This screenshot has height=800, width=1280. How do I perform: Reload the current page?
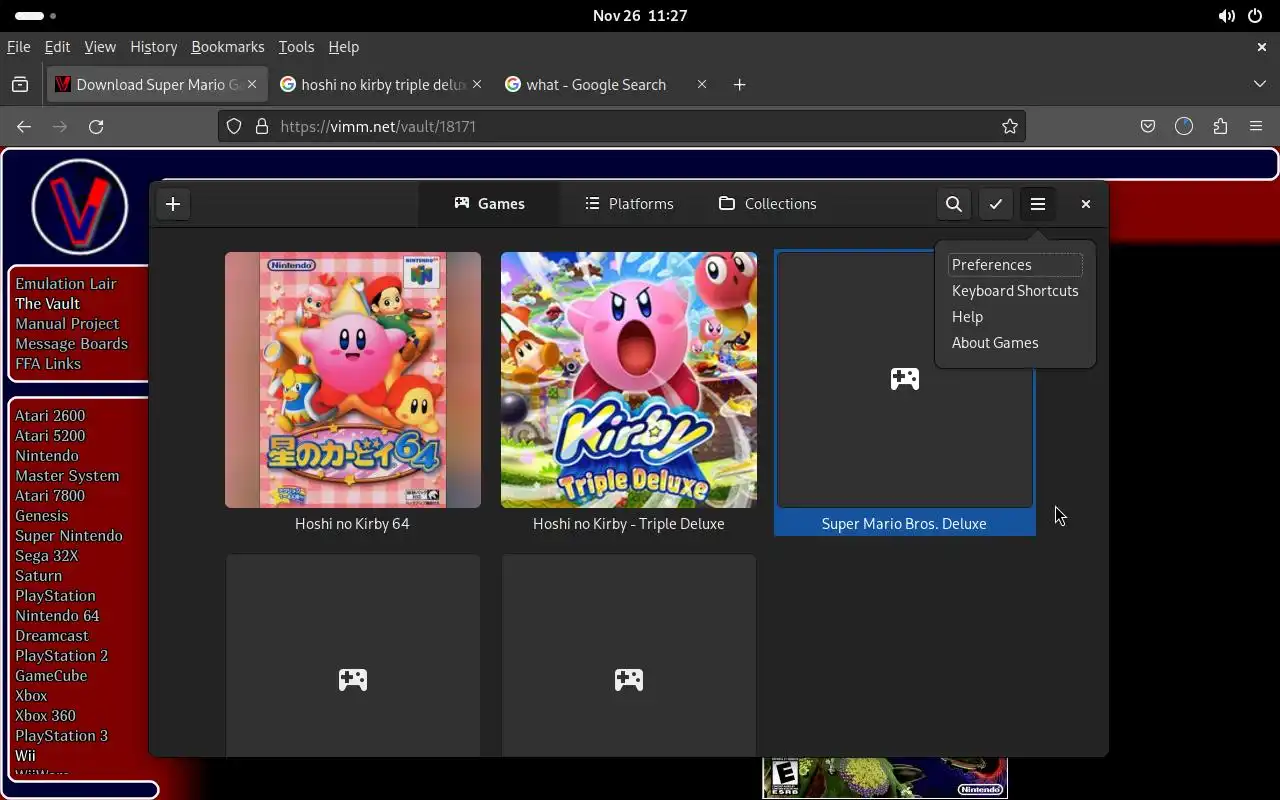click(x=96, y=127)
